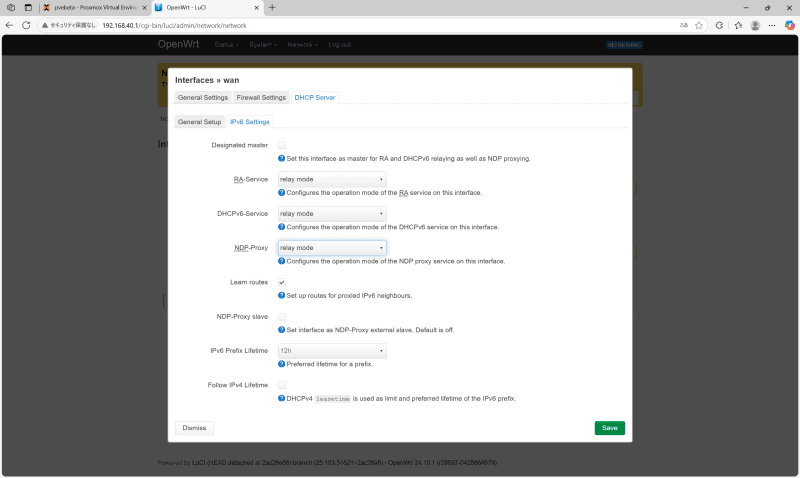Close the pvebeta Proxmox tab
The width and height of the screenshot is (800, 478).
[144, 8]
